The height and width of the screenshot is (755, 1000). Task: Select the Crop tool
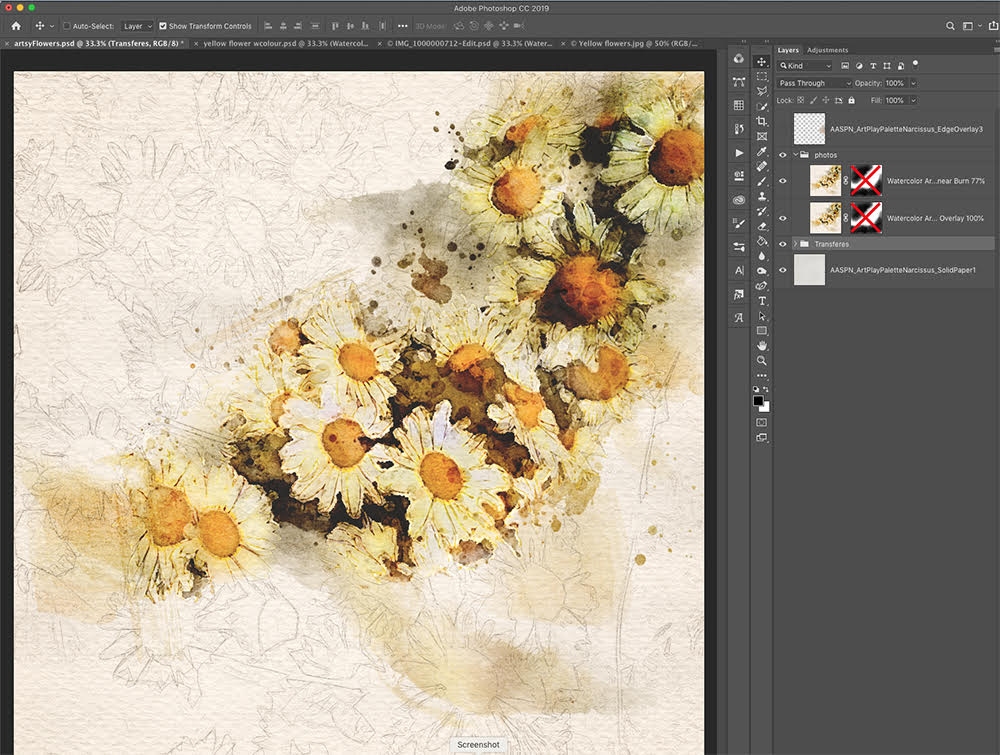click(761, 121)
